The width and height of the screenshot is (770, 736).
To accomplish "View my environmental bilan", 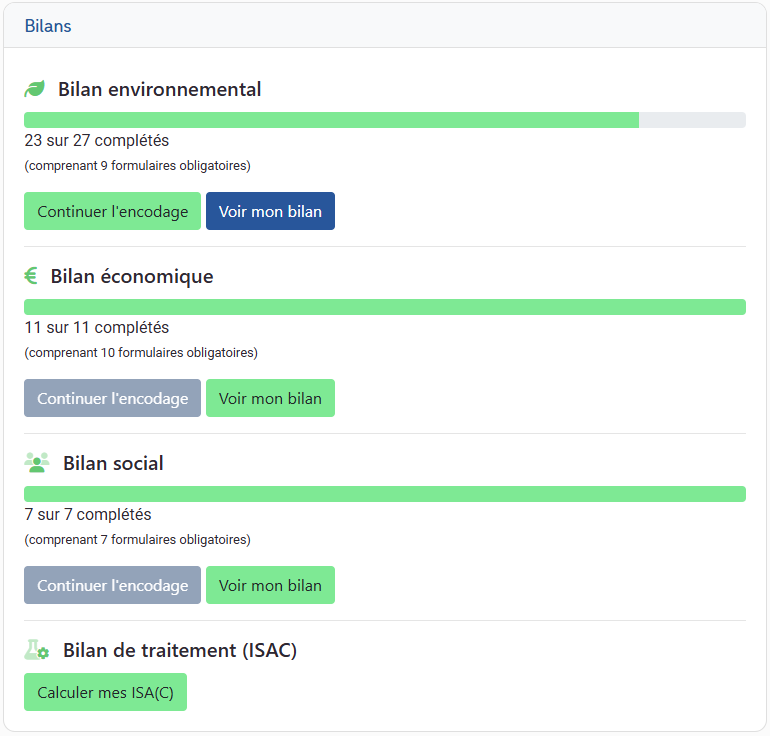I will tap(270, 211).
